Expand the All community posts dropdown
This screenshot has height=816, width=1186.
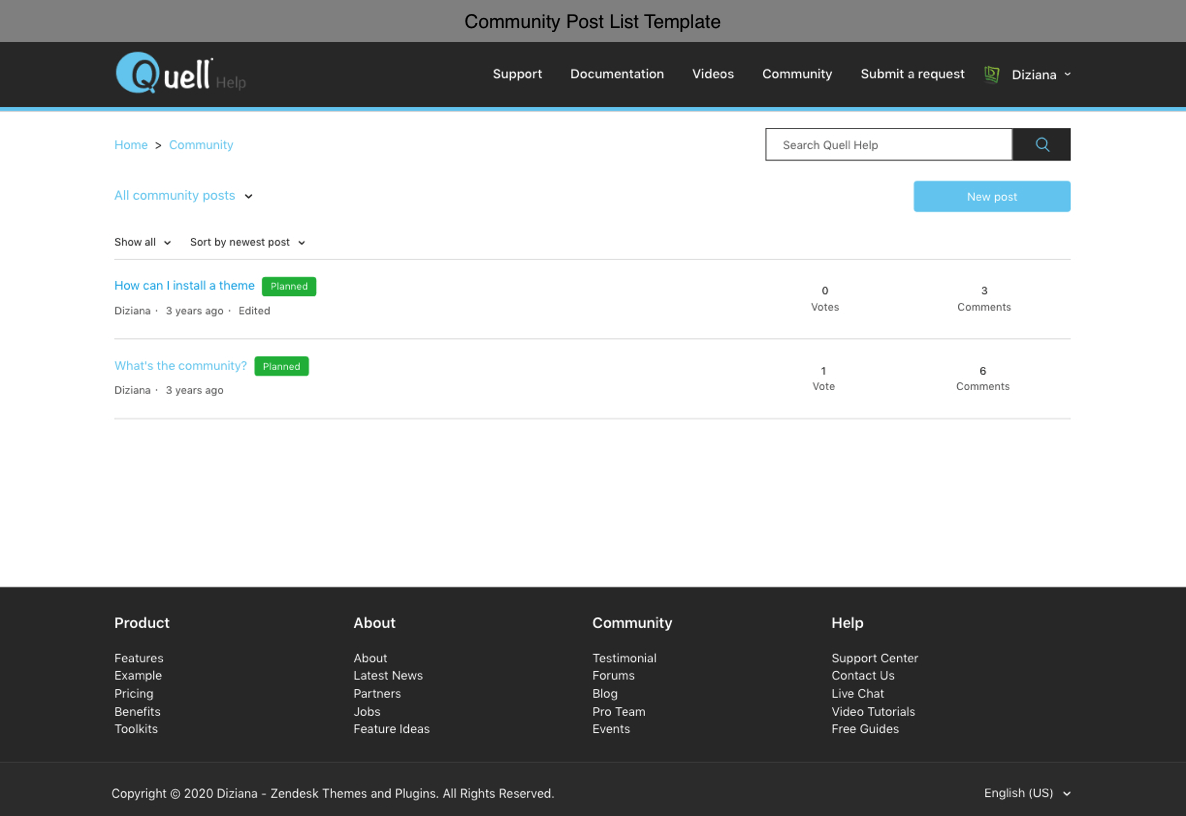(184, 196)
